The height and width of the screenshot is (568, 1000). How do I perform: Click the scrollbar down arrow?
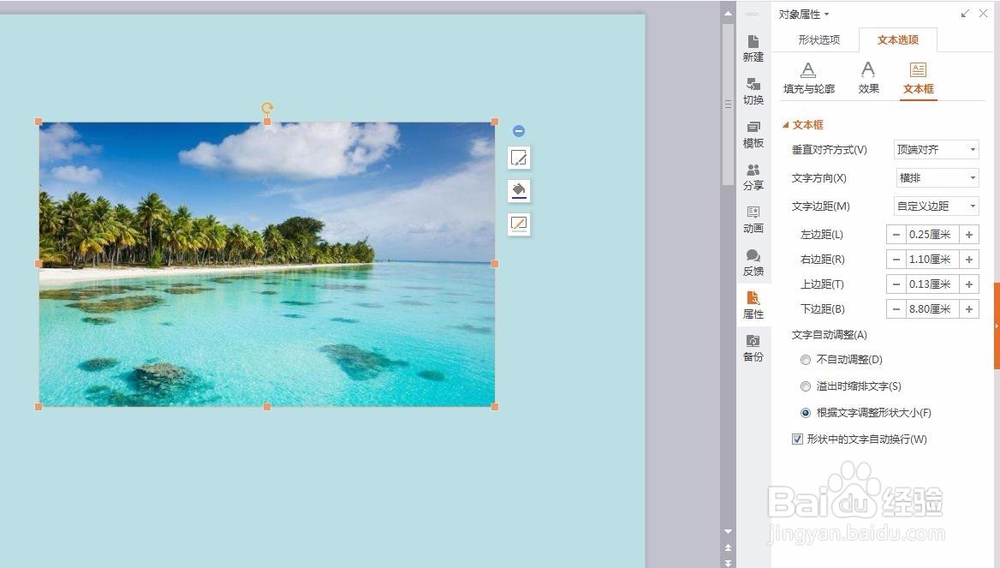pyautogui.click(x=728, y=531)
